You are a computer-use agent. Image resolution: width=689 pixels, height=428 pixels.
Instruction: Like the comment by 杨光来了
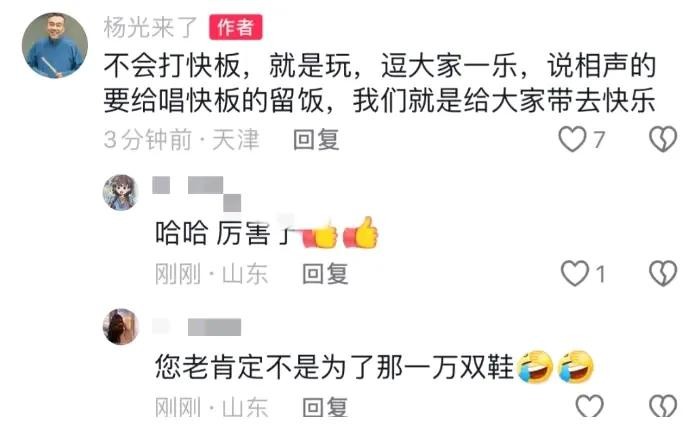pos(572,139)
